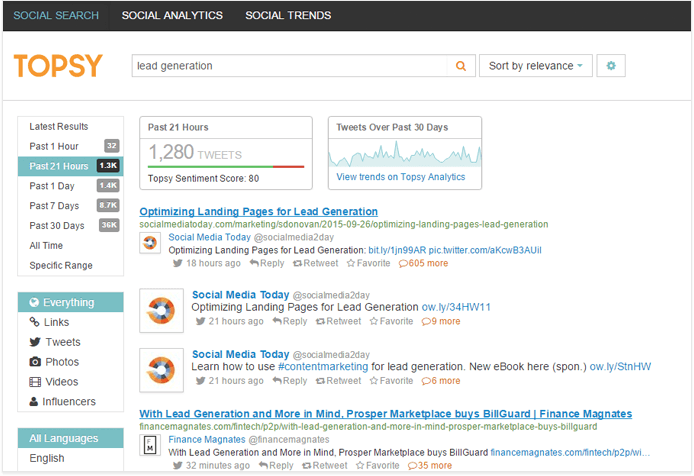
Task: Select All Languages filter
Action: (71, 438)
